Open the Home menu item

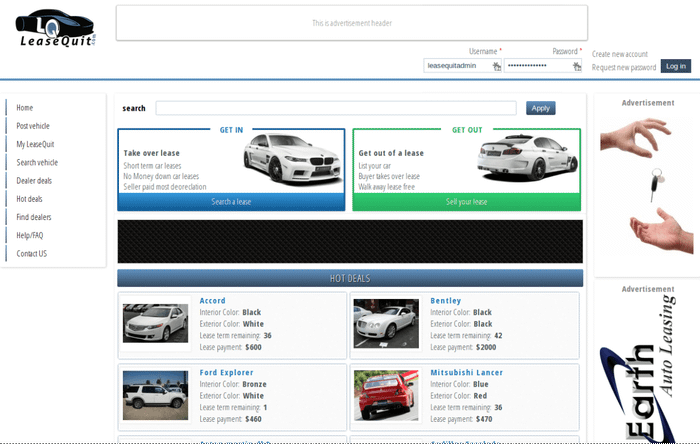(x=25, y=108)
